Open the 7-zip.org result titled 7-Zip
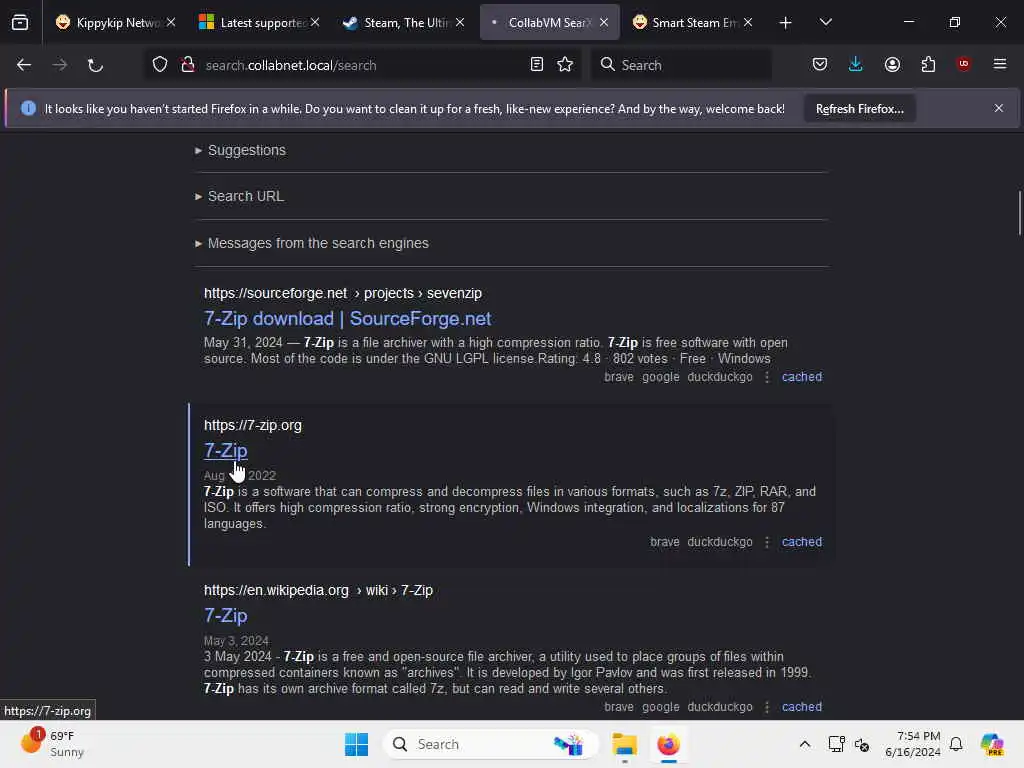 [x=225, y=451]
